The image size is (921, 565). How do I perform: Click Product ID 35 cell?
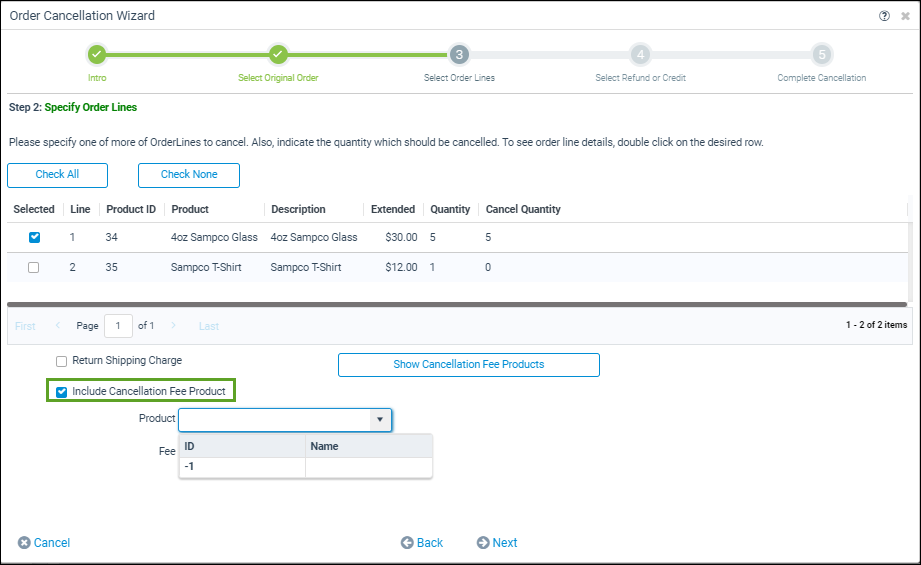(x=112, y=267)
